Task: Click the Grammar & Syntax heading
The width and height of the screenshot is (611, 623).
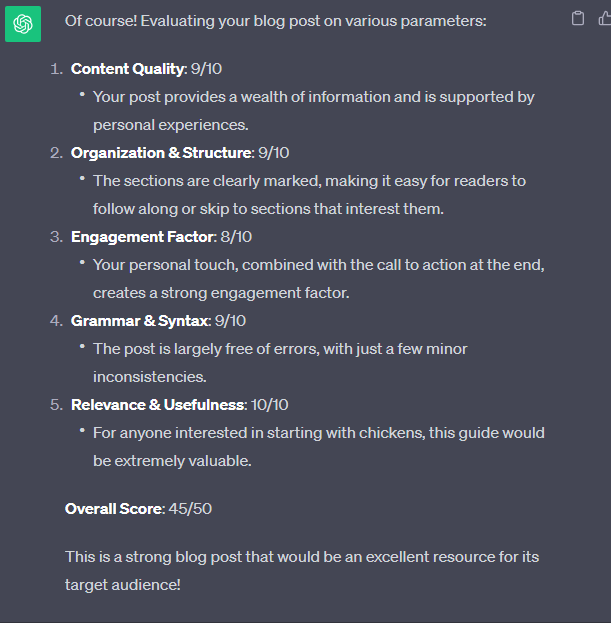Action: point(140,321)
